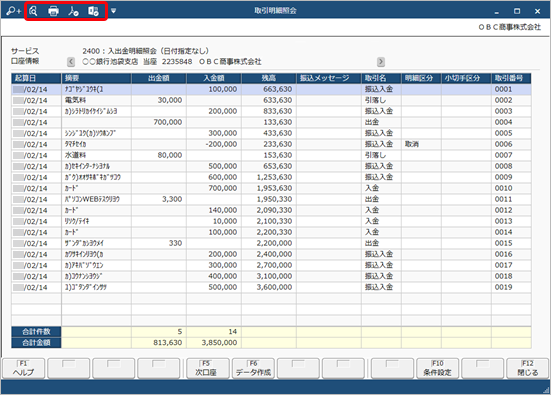This screenshot has height=395, width=551.
Task: Click the balance cell 2,200,000
Action: pyautogui.click(x=269, y=243)
